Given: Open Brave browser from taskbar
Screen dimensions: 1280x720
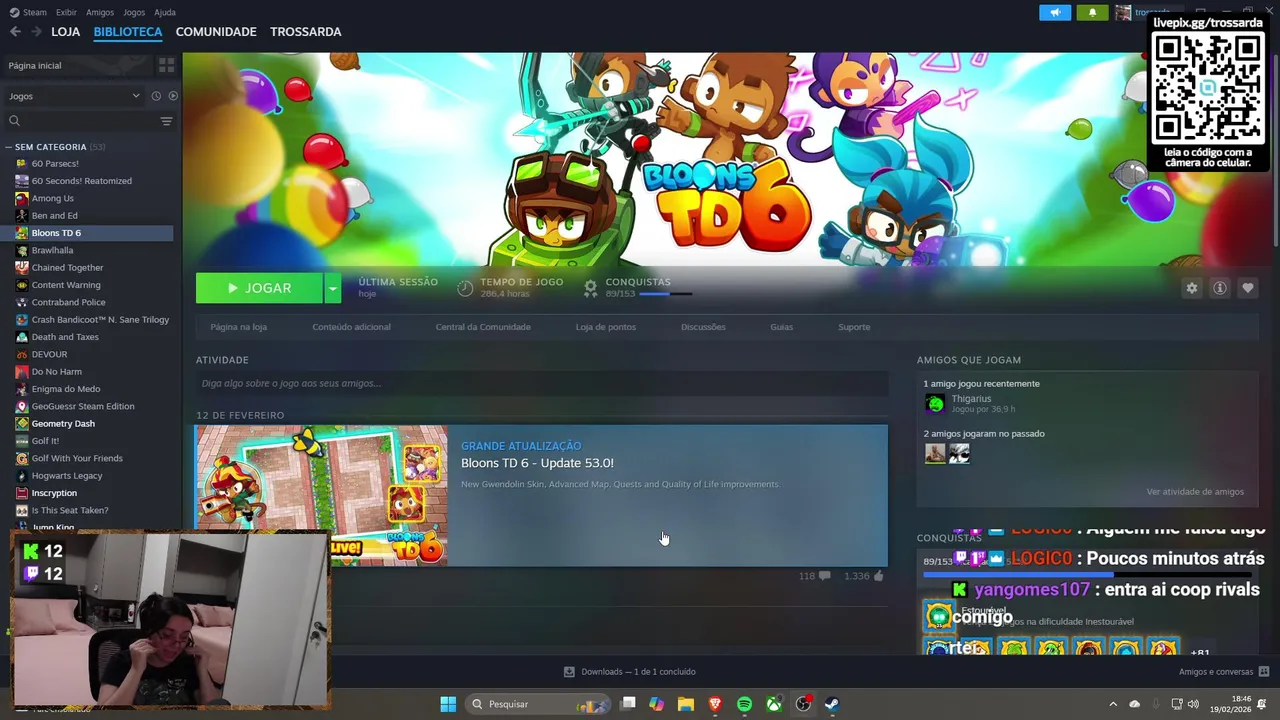Looking at the screenshot, I should [715, 704].
